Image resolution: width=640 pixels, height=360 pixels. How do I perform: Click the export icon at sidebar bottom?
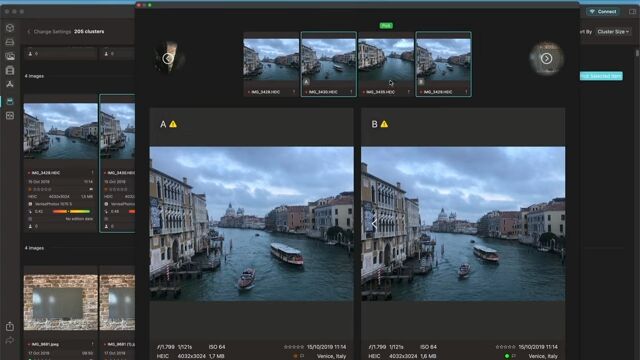[x=10, y=327]
